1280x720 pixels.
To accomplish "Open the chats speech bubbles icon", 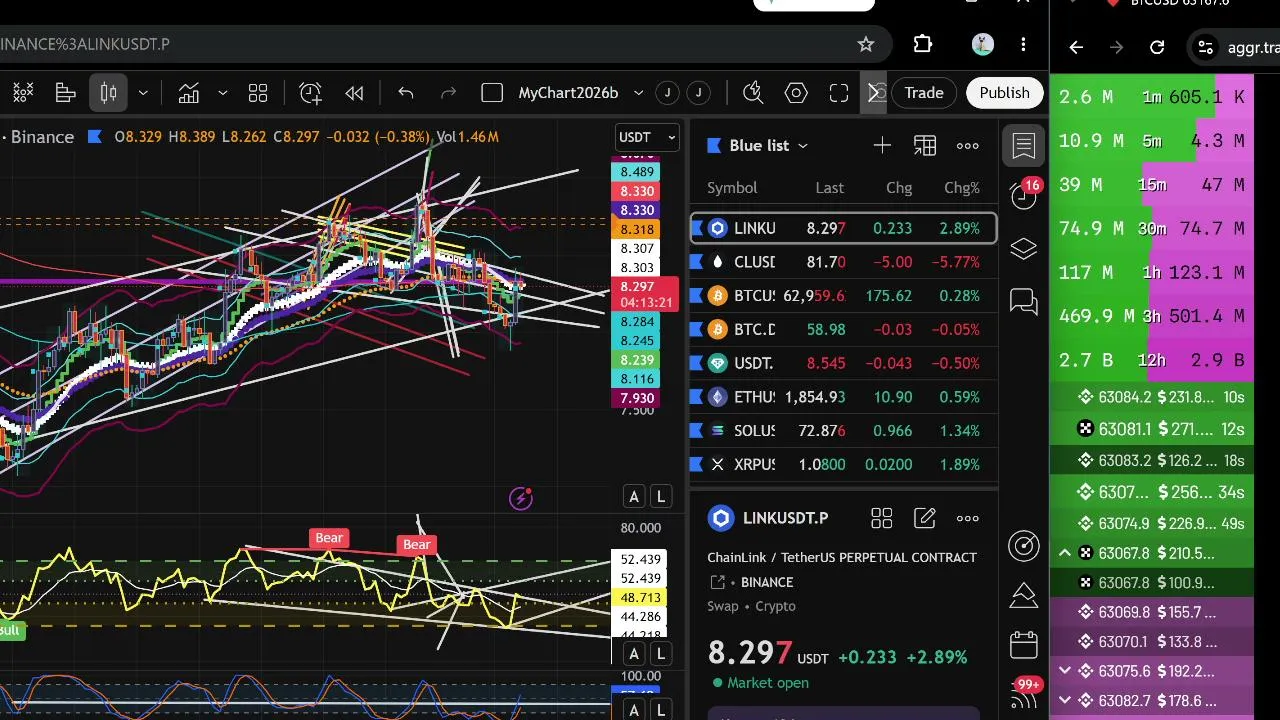I will tap(1024, 301).
